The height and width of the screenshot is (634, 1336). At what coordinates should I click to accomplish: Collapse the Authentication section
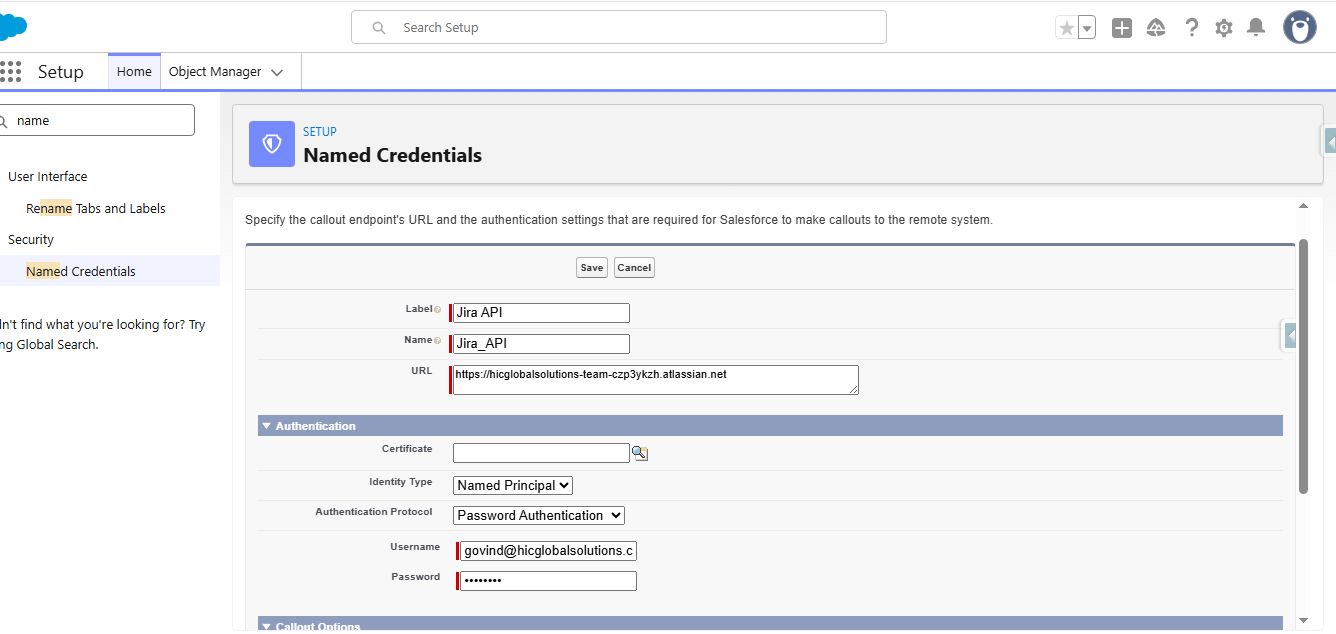point(266,426)
